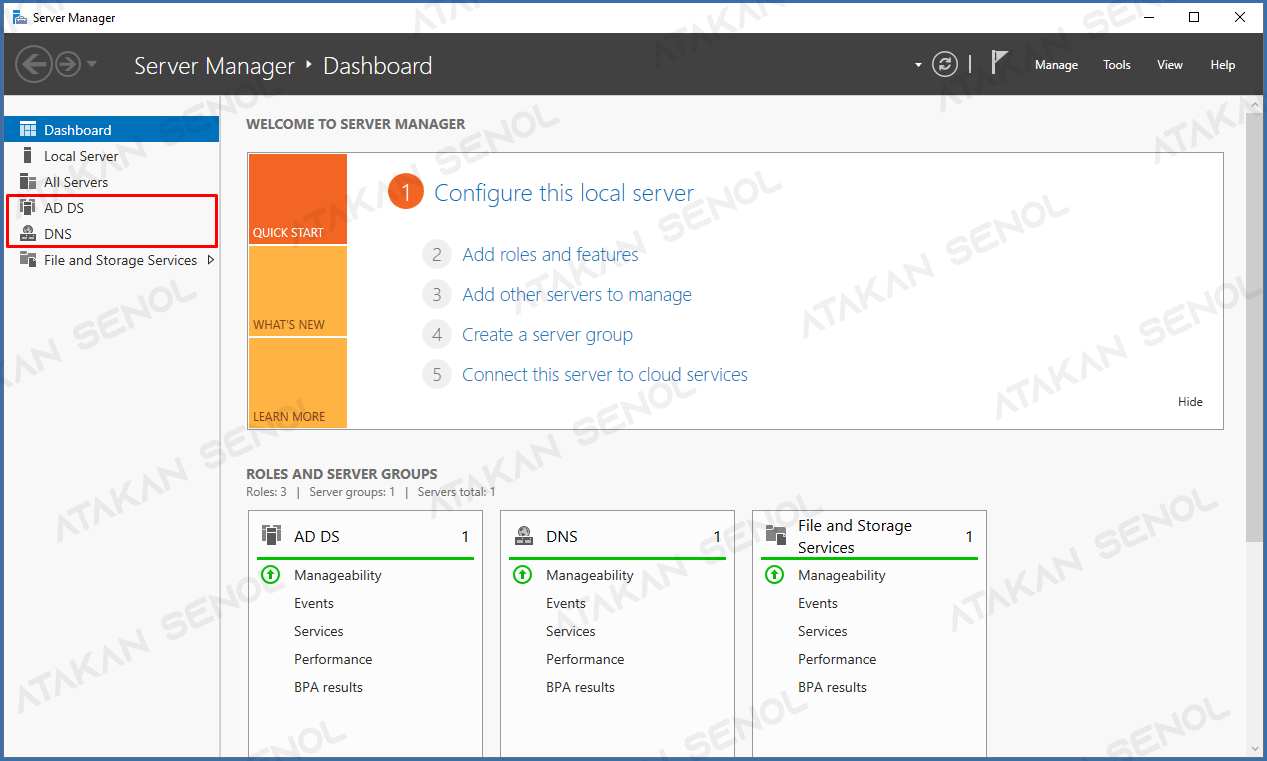Click Configure this local server link
1267x761 pixels.
pyautogui.click(x=564, y=193)
